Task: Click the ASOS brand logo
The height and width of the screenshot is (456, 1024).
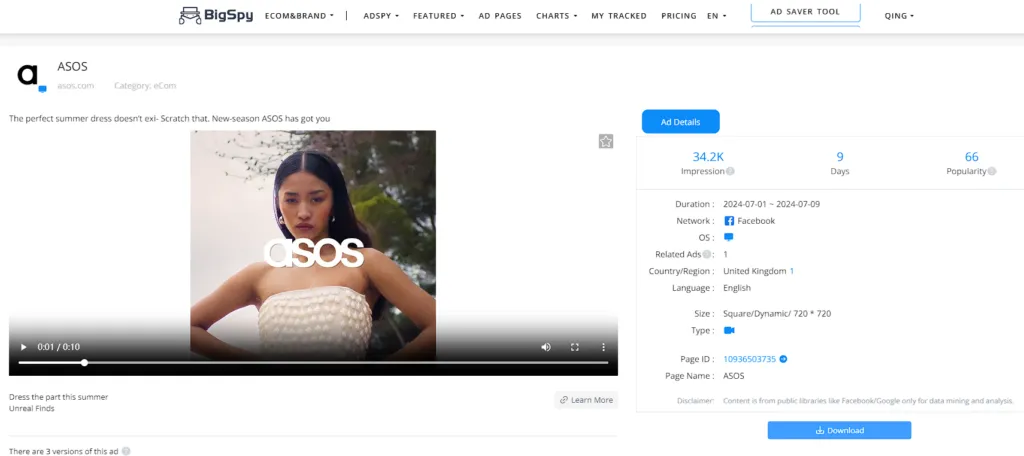Action: (x=30, y=75)
